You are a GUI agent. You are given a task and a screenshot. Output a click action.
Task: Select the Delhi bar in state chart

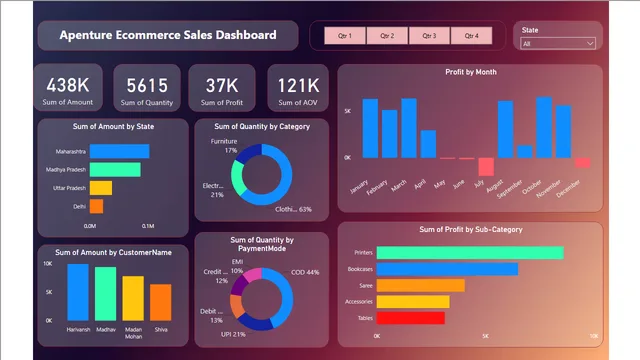click(x=96, y=206)
